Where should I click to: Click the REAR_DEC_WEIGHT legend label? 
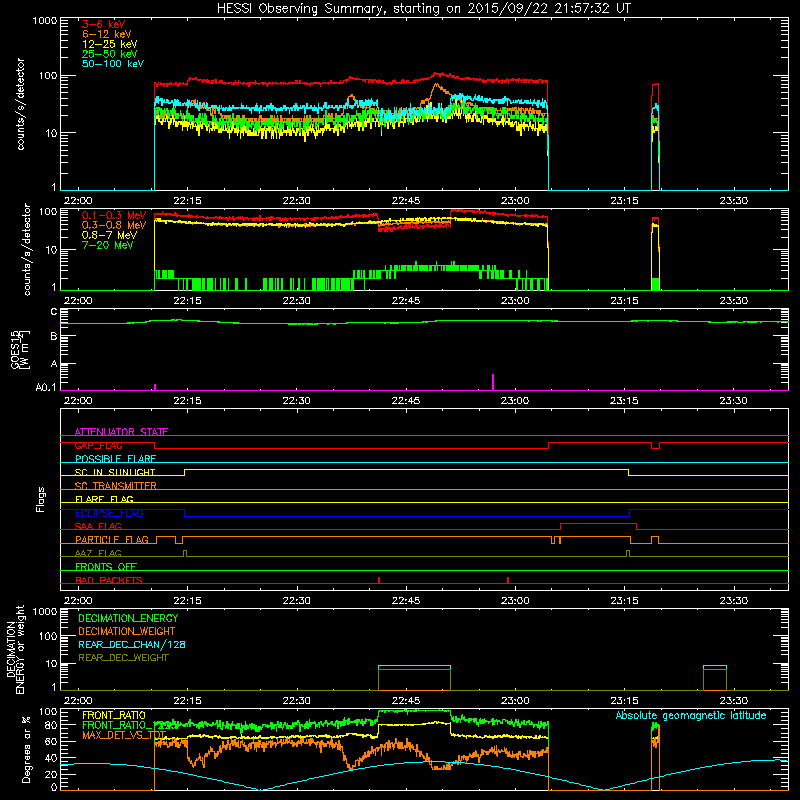123,658
